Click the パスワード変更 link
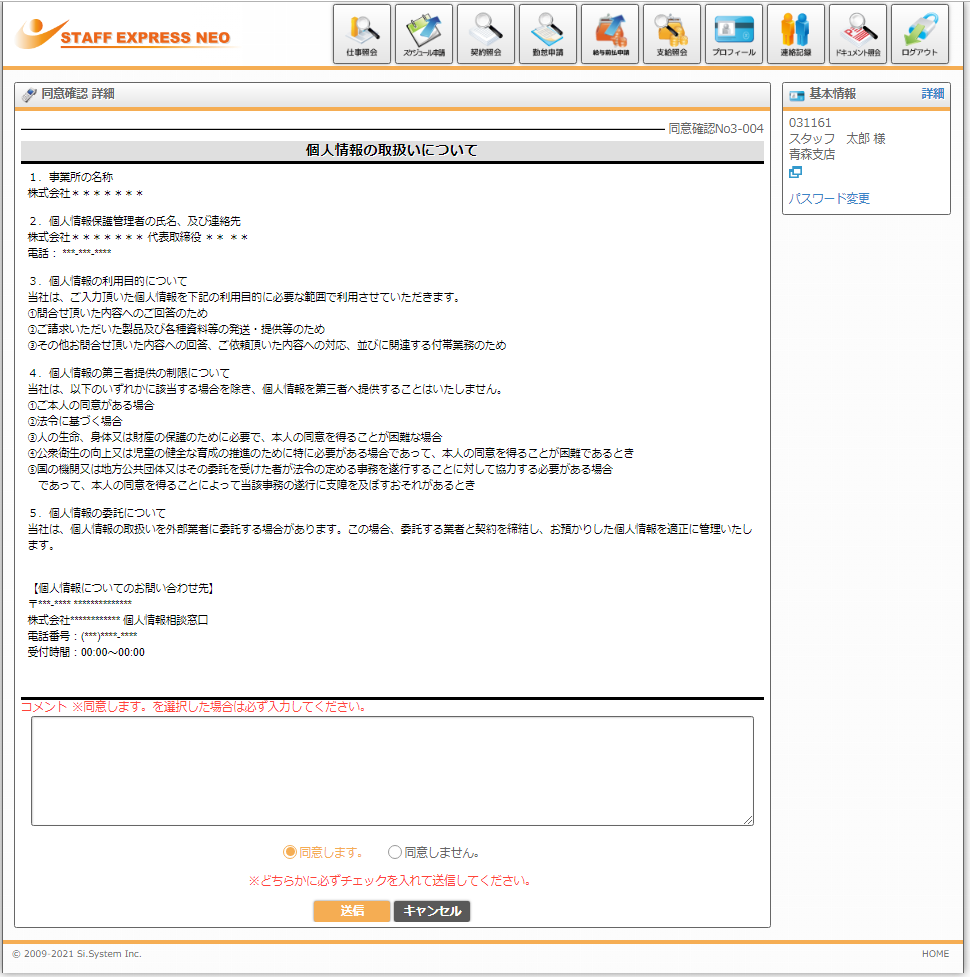 (829, 198)
